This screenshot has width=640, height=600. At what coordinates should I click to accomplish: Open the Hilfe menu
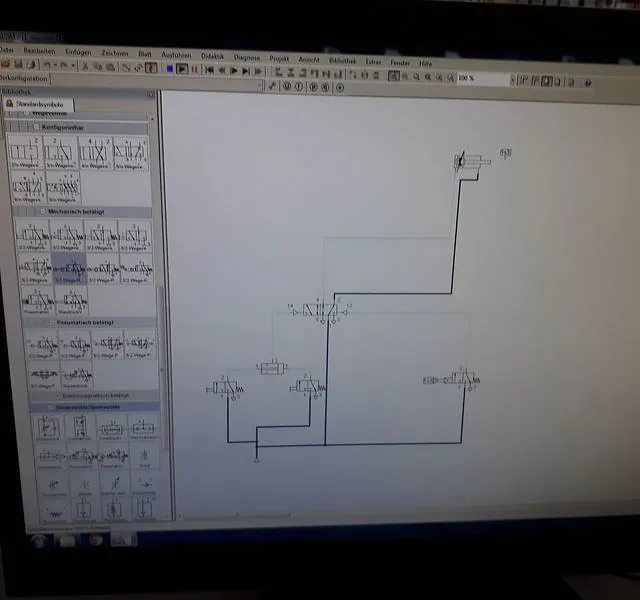pos(425,64)
